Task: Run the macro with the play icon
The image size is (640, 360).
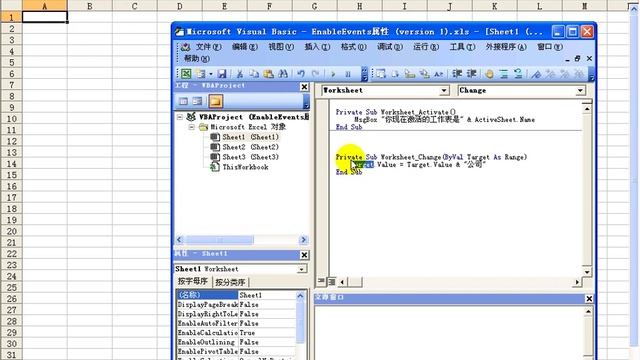Action: [333, 74]
